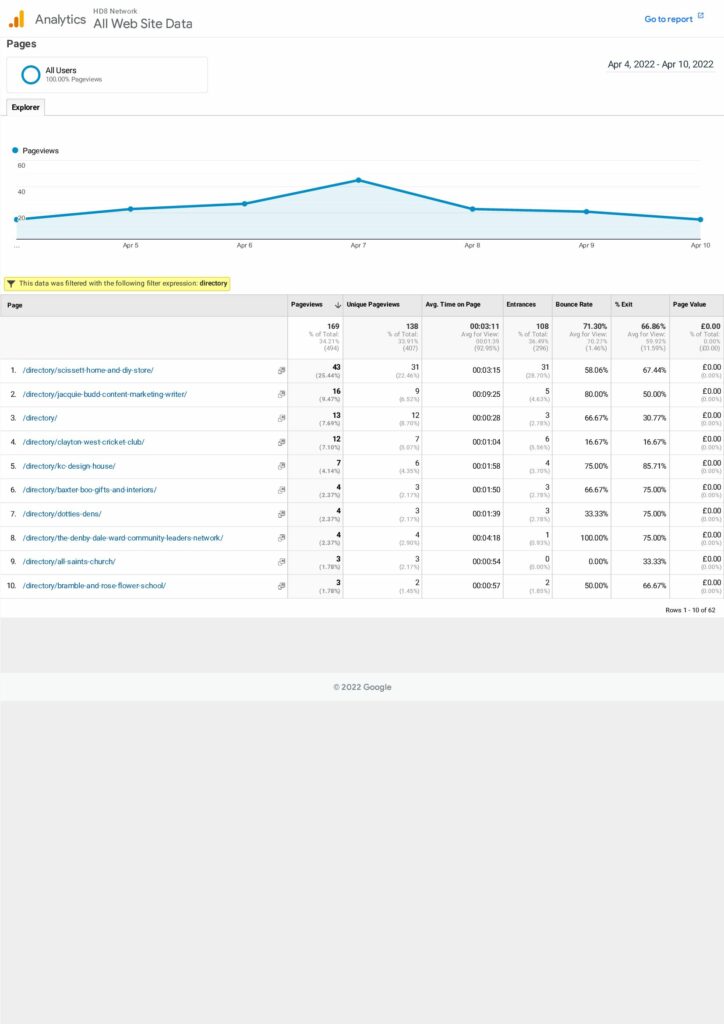724x1024 pixels.
Task: Open /directory/bramble-and-rose-flower-school/ page link
Action: click(x=94, y=586)
